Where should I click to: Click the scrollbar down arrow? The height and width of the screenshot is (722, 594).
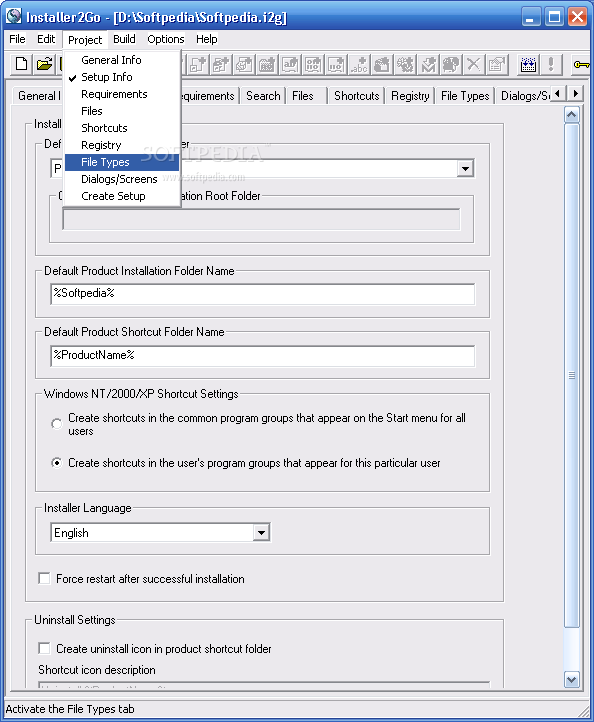pos(571,679)
